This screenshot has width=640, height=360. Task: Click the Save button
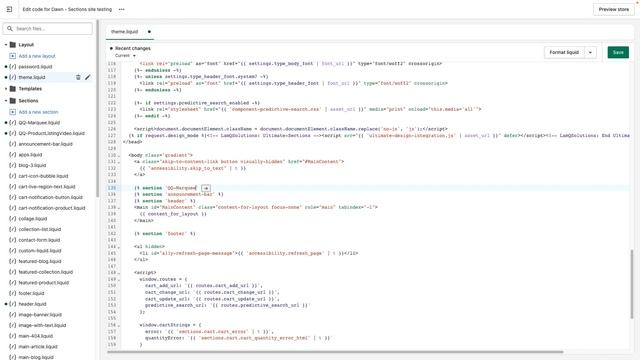(x=618, y=52)
